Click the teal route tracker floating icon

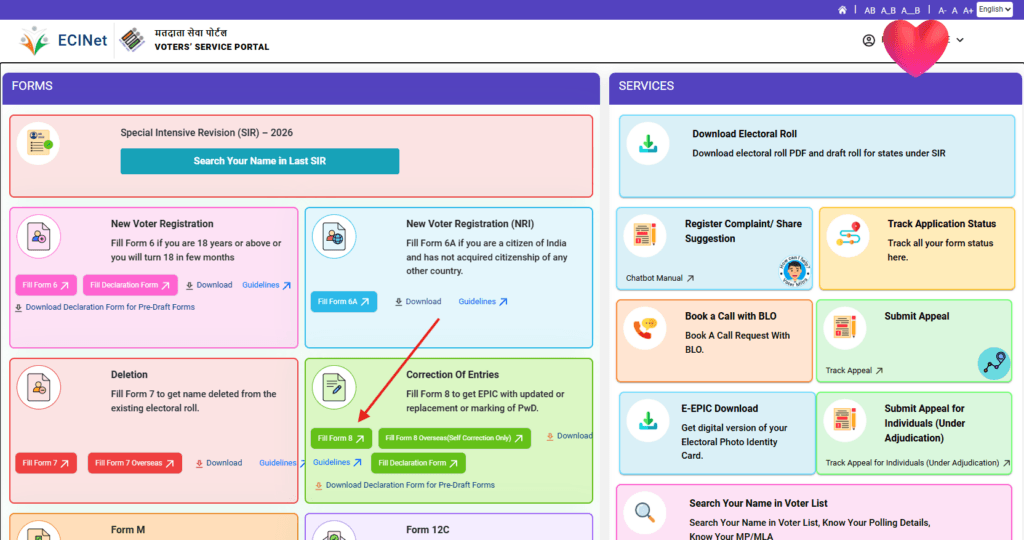pos(994,364)
